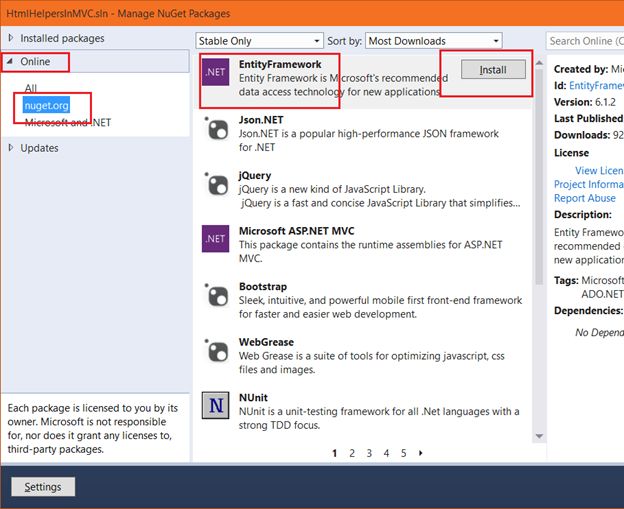The width and height of the screenshot is (624, 509).
Task: Open the Sort by Most Downloads dropdown
Action: [434, 41]
